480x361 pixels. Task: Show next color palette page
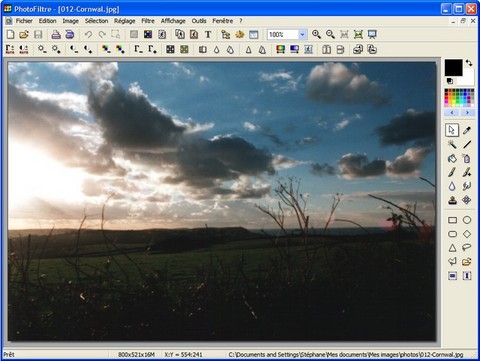click(467, 113)
